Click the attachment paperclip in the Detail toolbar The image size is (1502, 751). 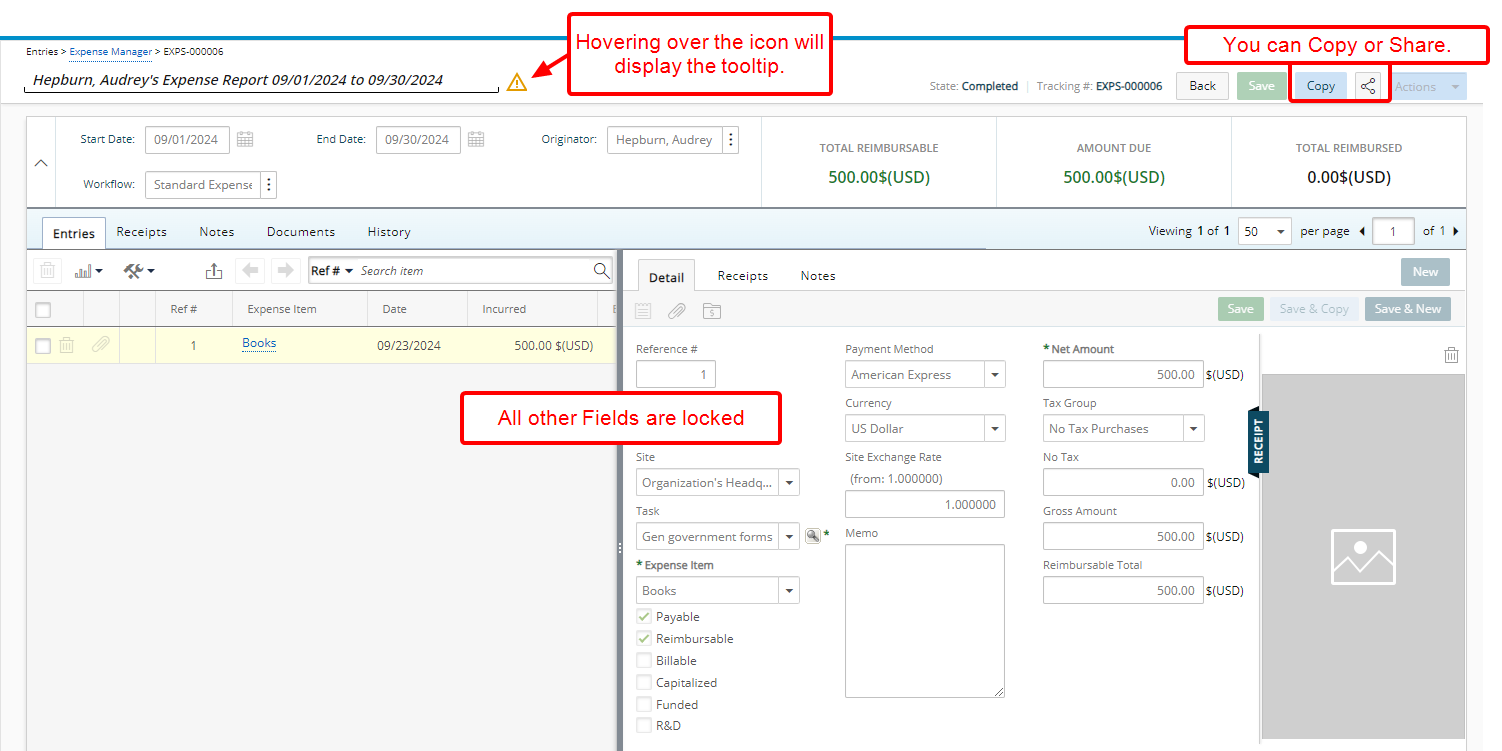(677, 311)
